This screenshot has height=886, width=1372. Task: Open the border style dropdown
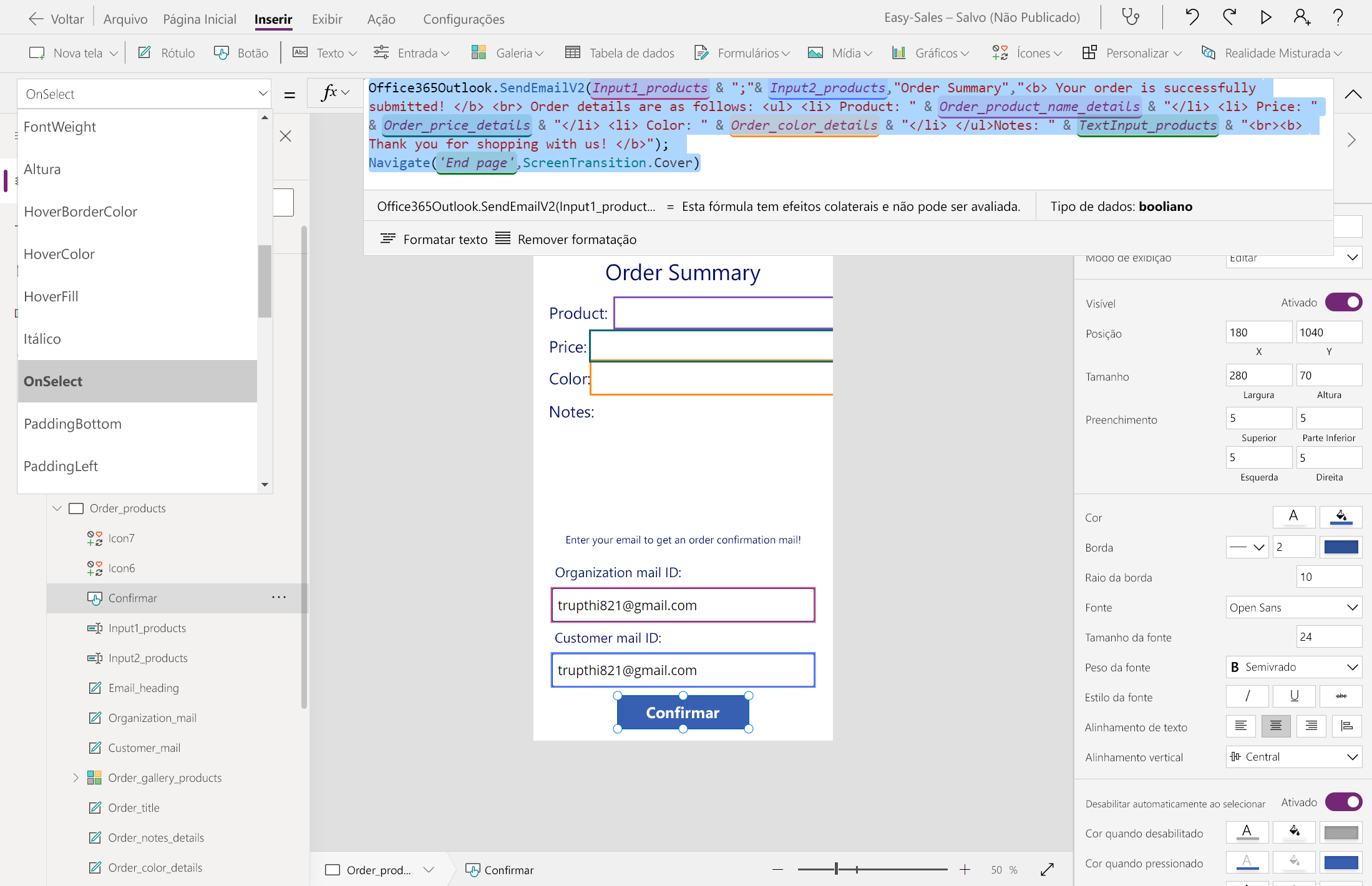click(1247, 547)
